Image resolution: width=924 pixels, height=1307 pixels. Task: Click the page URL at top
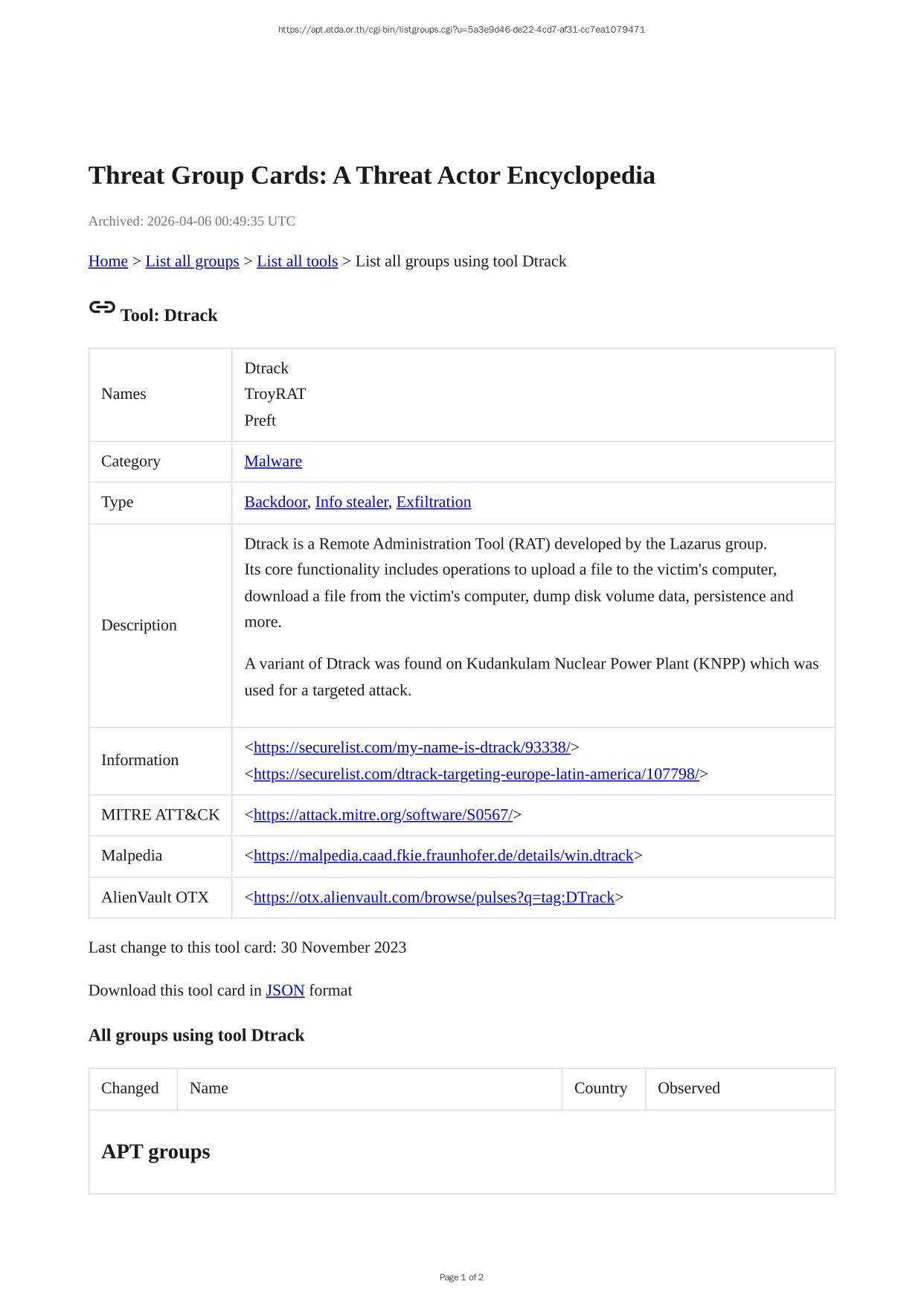click(461, 30)
